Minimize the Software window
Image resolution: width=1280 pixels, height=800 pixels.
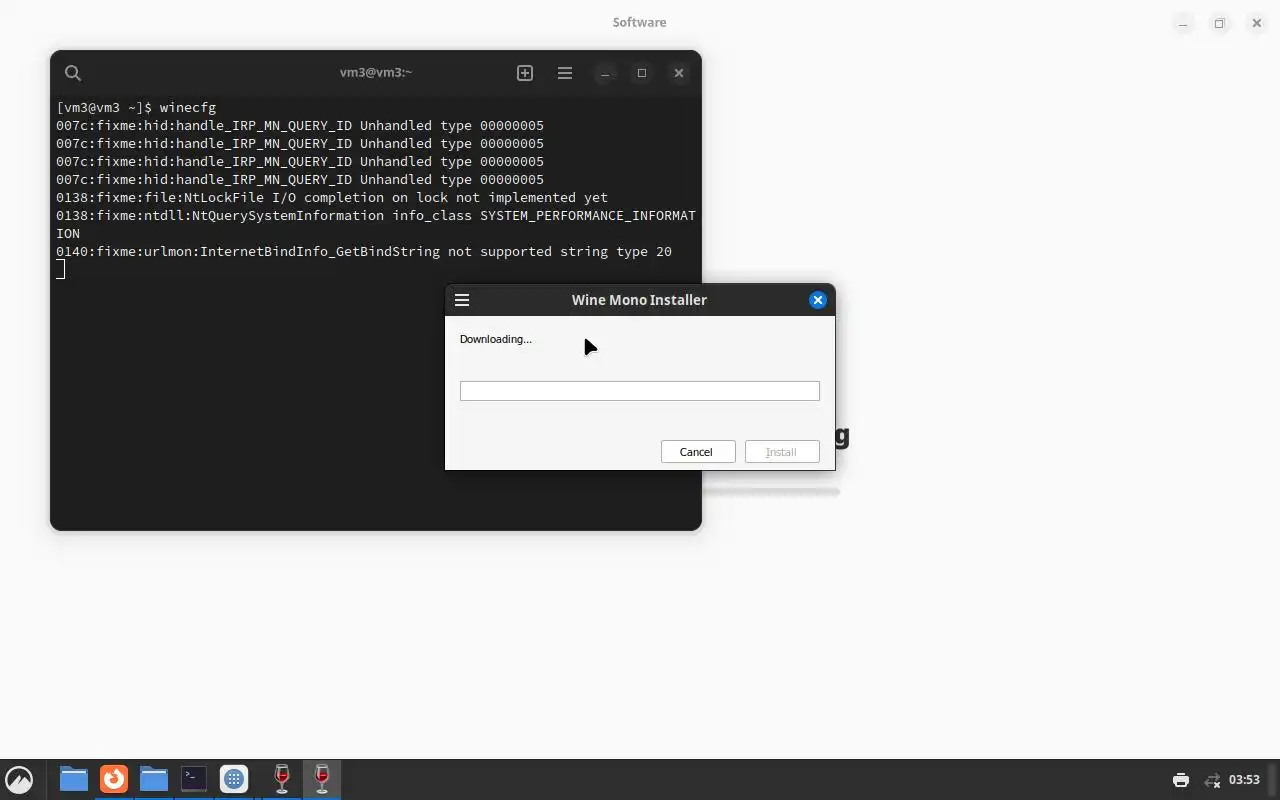click(x=1183, y=23)
